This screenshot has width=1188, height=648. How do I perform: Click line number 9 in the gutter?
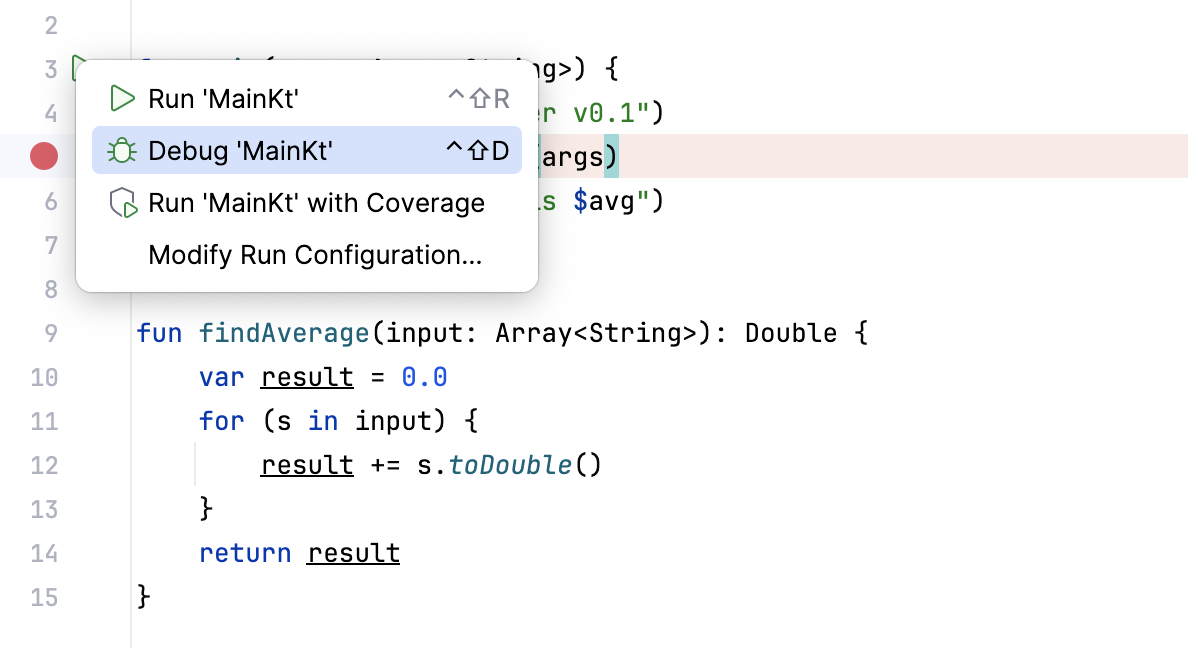click(51, 333)
